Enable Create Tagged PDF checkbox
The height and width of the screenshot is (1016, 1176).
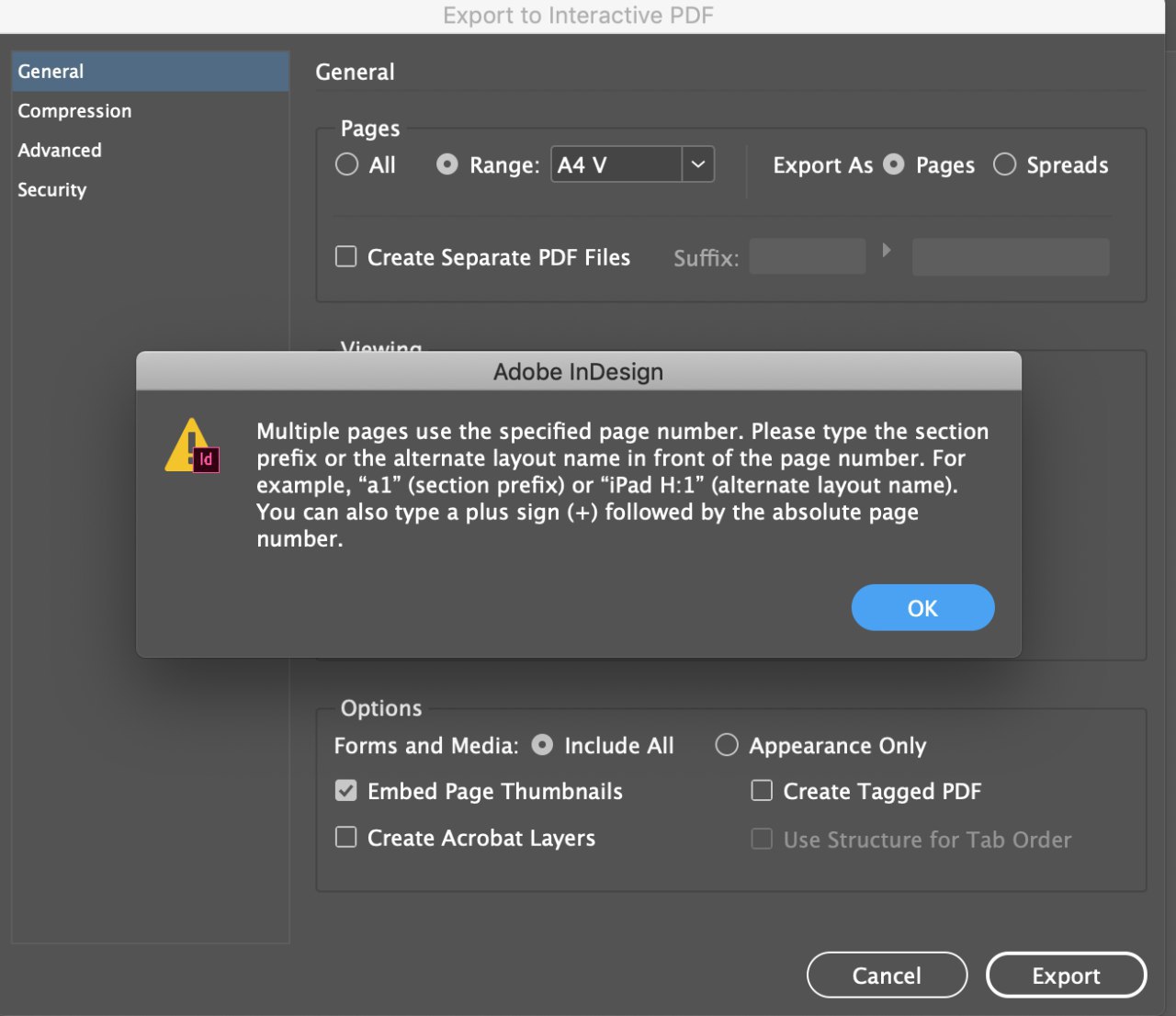762,790
